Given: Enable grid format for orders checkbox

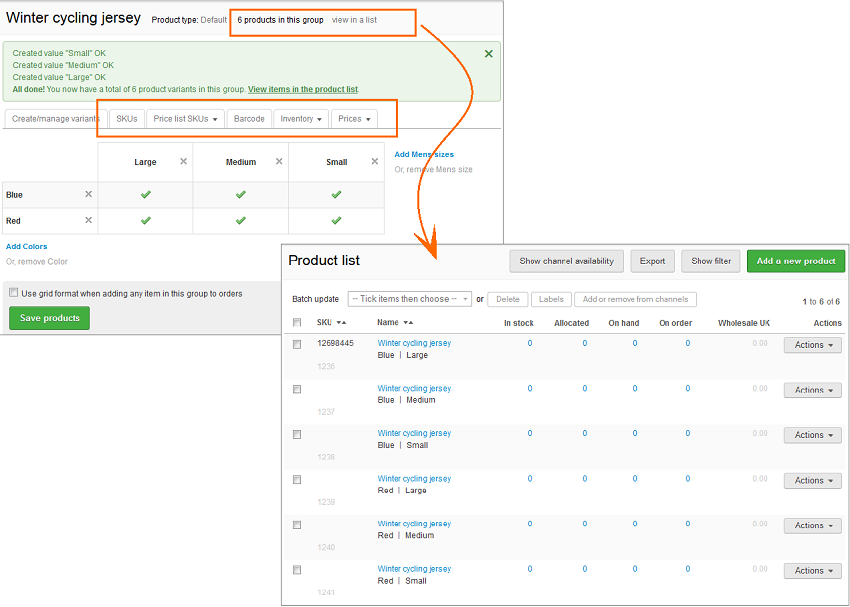Looking at the screenshot, I should 14,293.
